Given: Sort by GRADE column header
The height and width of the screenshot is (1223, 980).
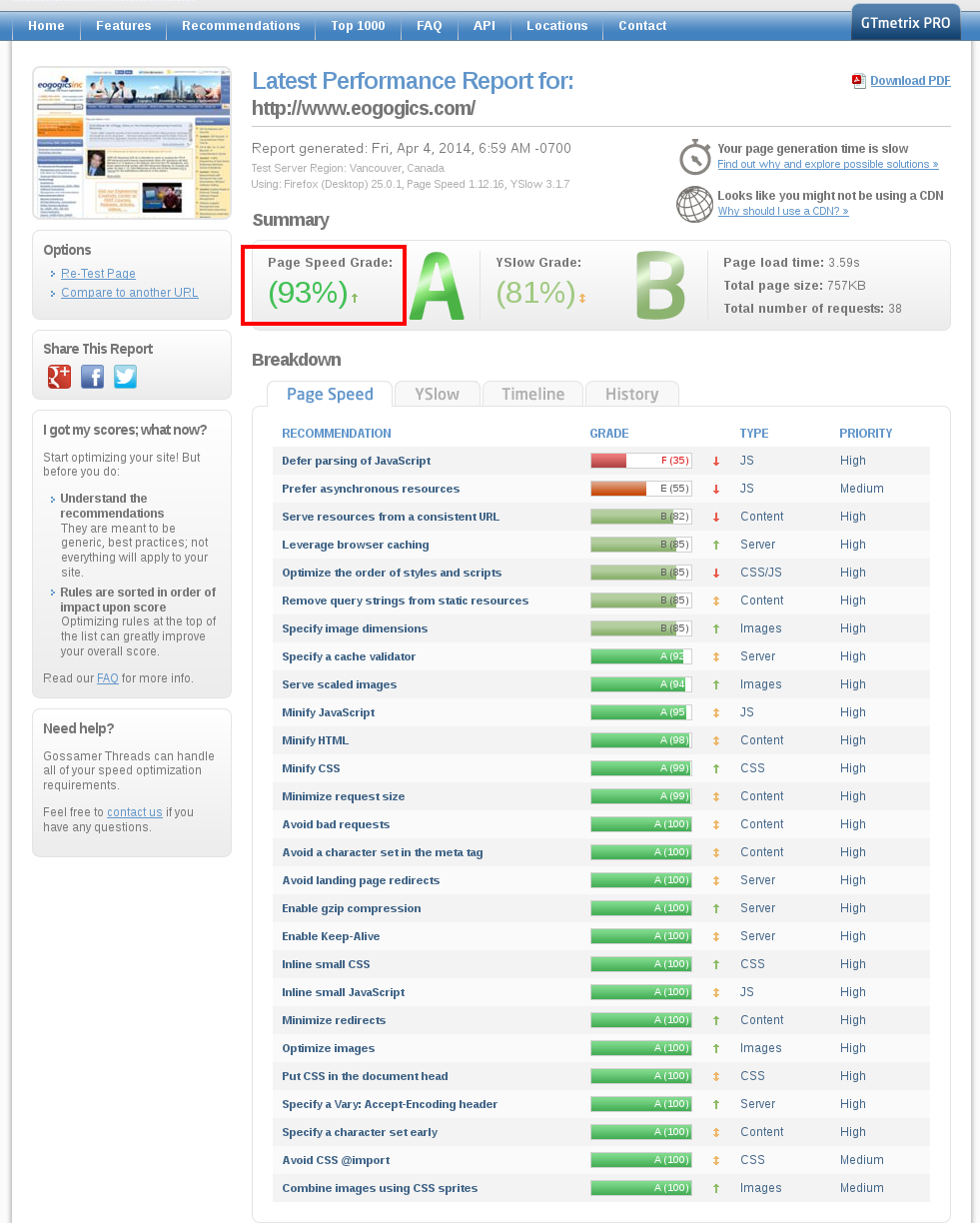Looking at the screenshot, I should pos(609,434).
